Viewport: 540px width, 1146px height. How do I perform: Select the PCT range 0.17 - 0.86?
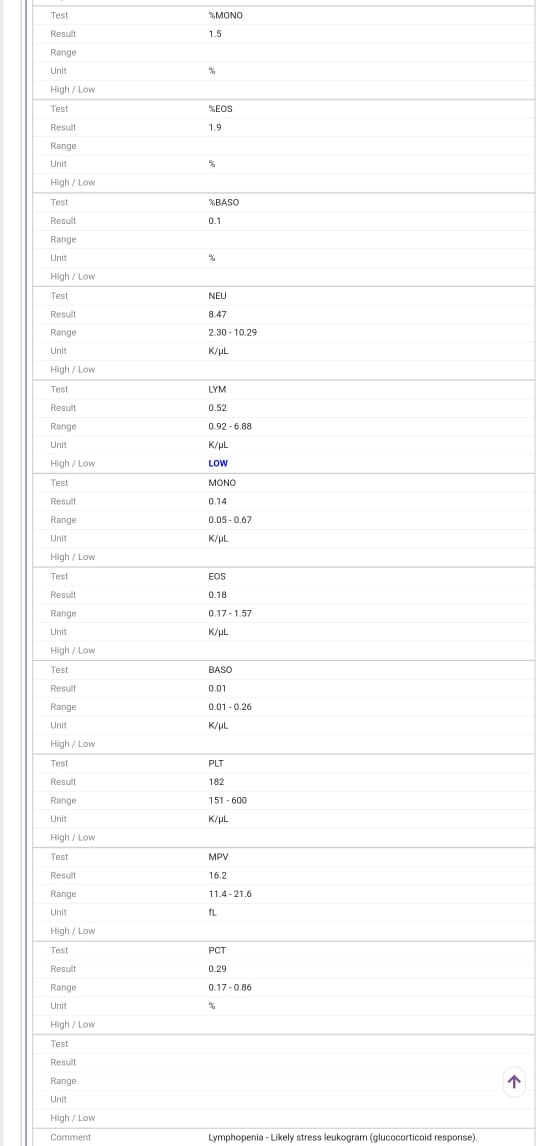coord(230,987)
